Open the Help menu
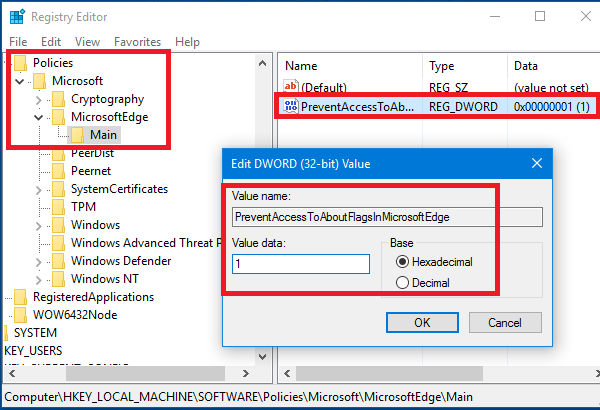 click(x=187, y=41)
